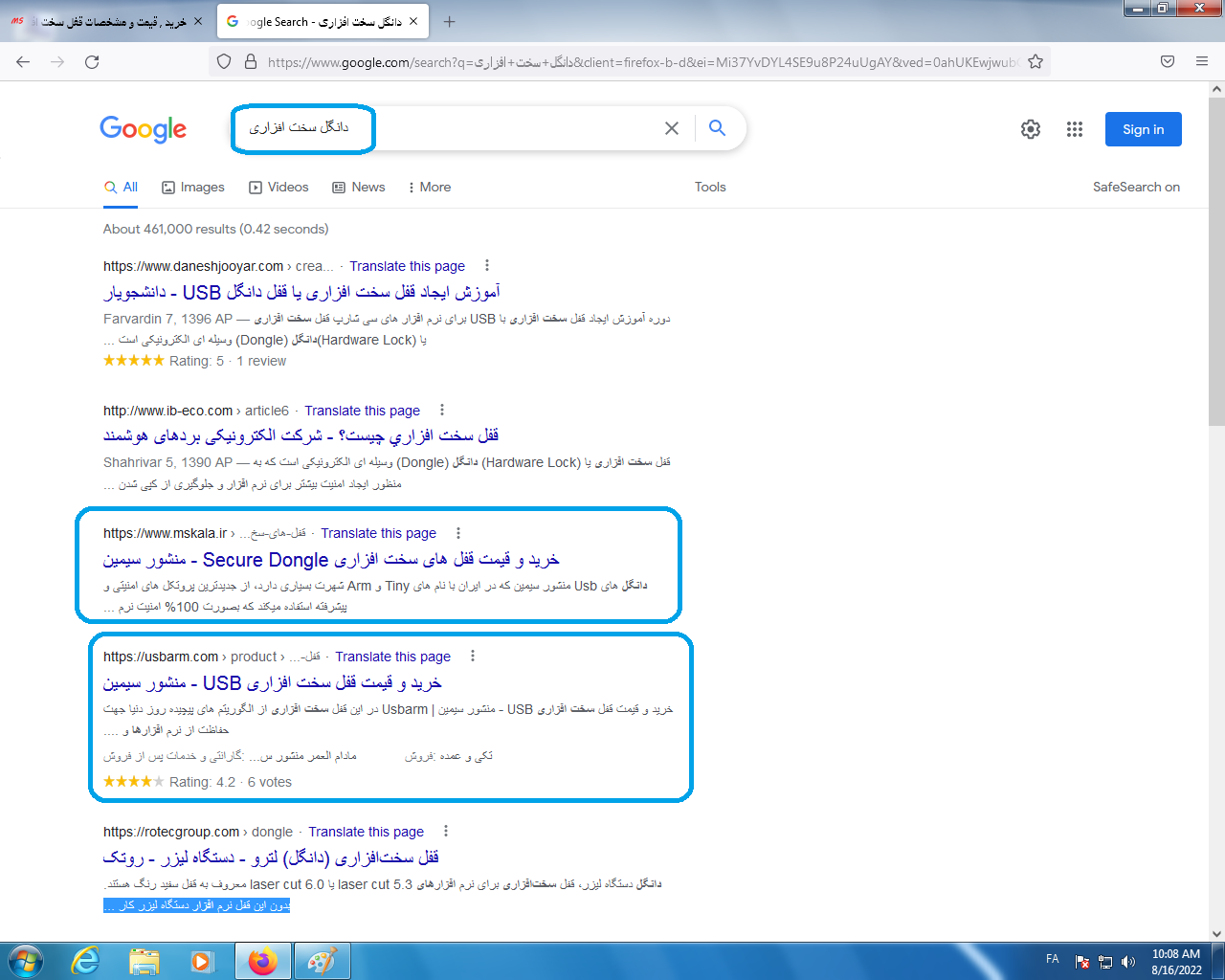Open Windows Explorer folder on taskbar
This screenshot has width=1225, height=980.
click(x=145, y=961)
